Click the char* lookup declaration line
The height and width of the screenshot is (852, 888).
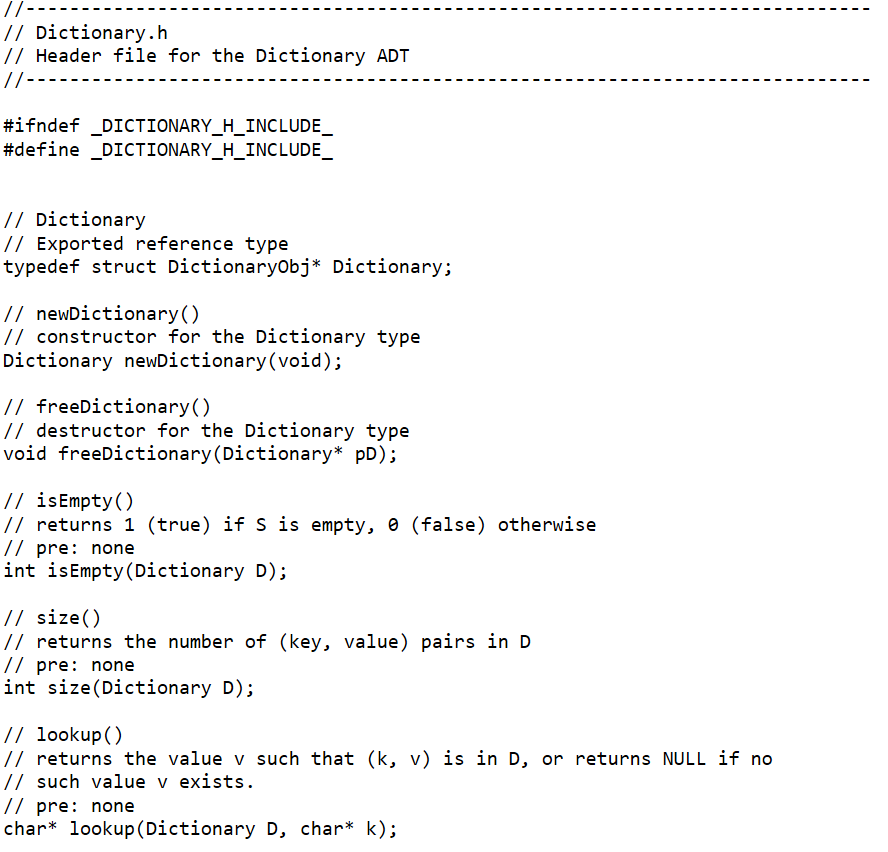[200, 829]
